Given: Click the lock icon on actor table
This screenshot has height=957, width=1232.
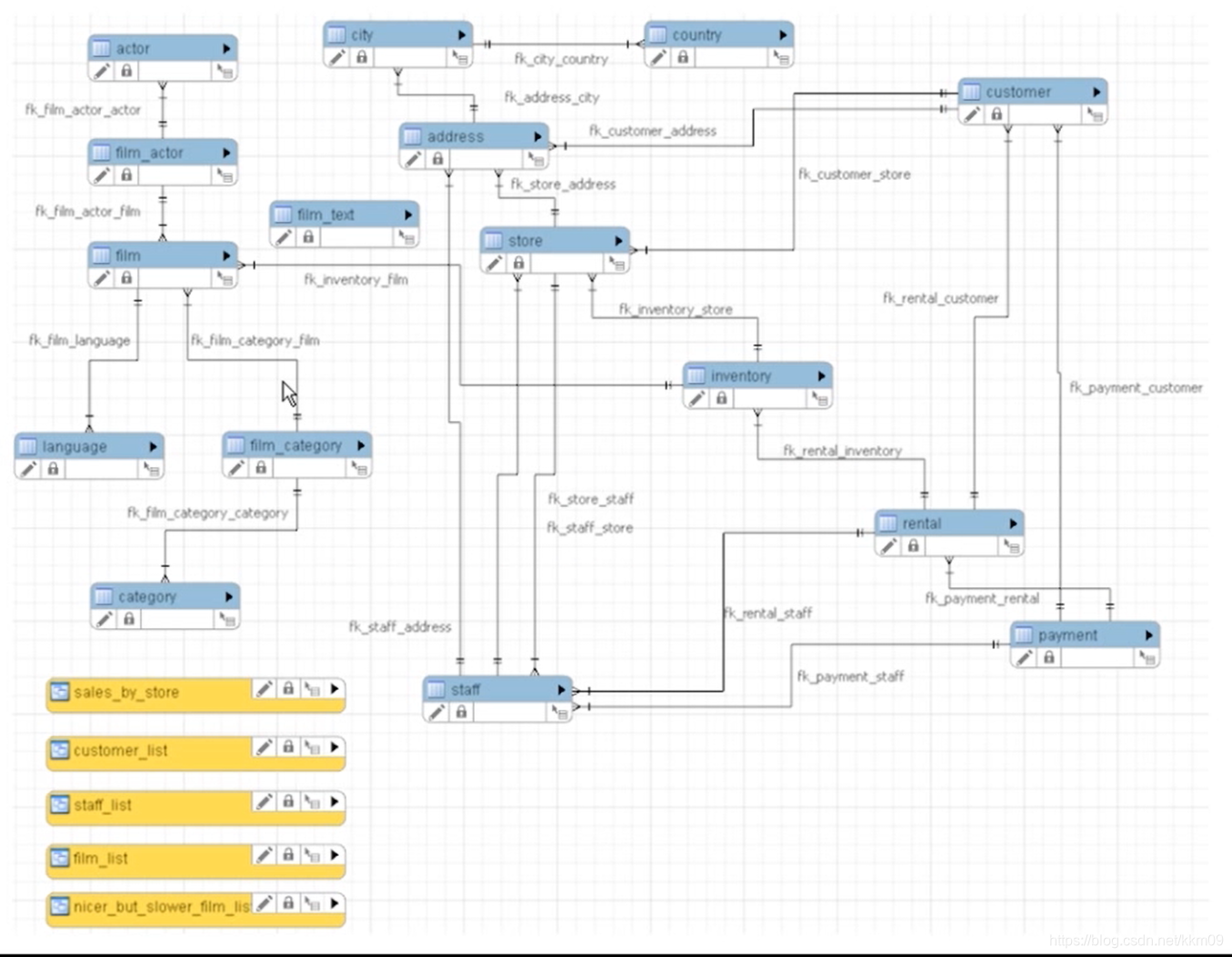Looking at the screenshot, I should [x=126, y=71].
